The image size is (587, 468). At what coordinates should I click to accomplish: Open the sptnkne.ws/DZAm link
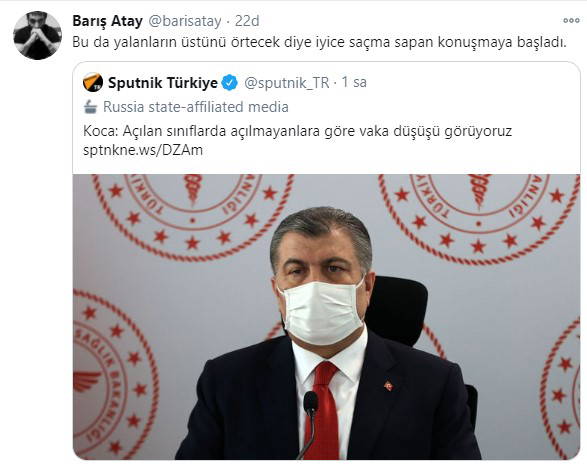point(143,150)
